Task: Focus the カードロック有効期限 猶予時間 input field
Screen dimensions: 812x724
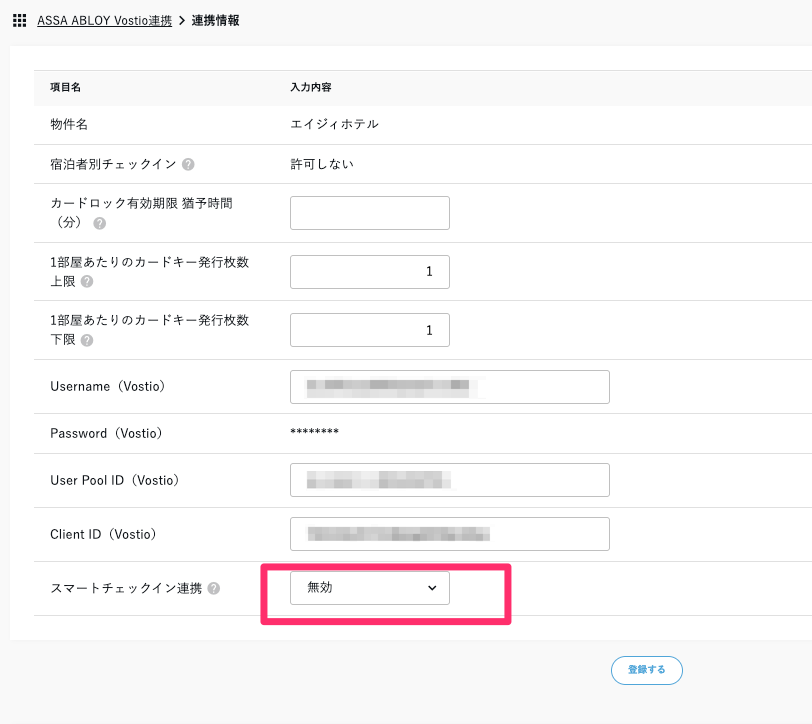Action: (369, 213)
